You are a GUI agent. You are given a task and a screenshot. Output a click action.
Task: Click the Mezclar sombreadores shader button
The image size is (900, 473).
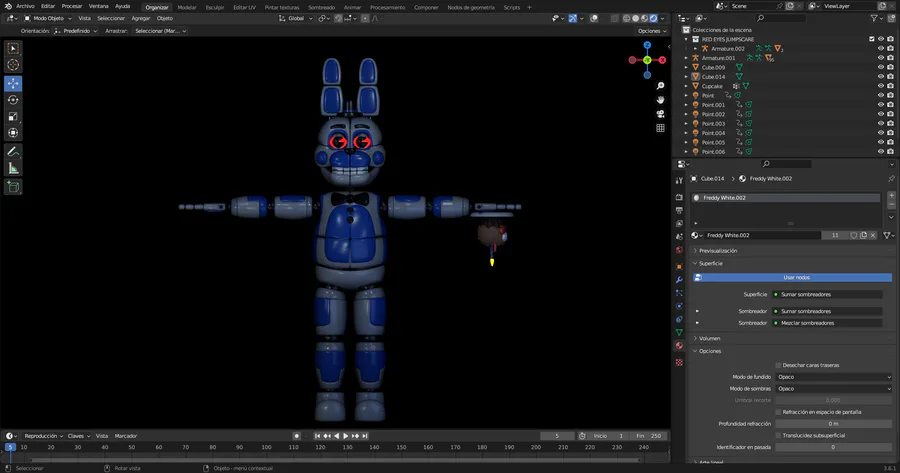click(827, 323)
